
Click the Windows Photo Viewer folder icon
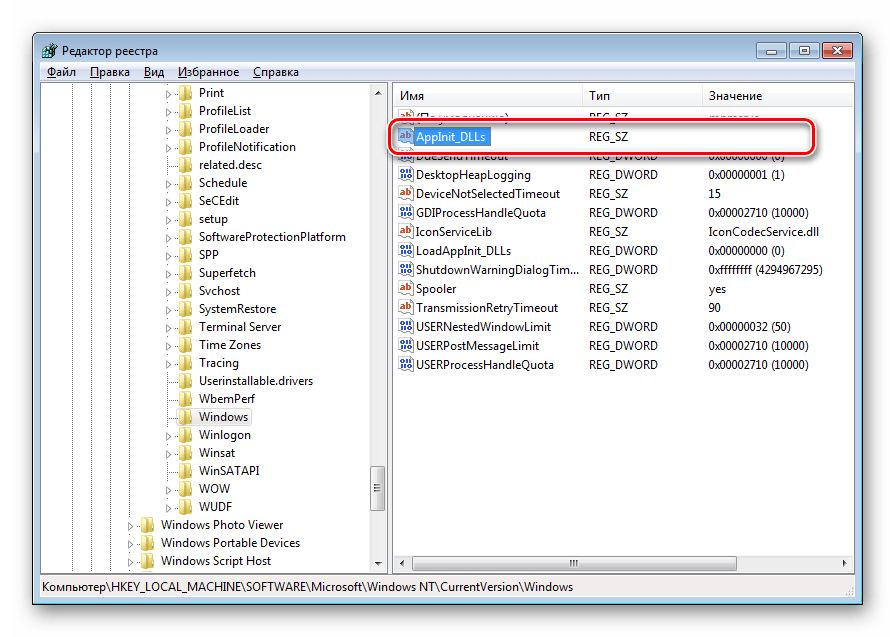click(148, 525)
